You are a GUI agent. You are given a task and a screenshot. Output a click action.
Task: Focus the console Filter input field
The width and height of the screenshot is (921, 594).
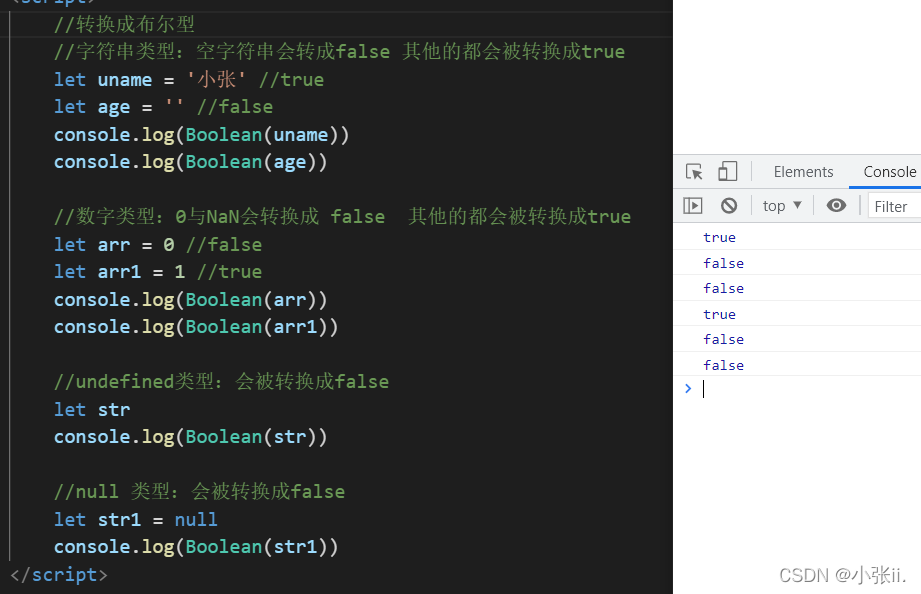[895, 206]
